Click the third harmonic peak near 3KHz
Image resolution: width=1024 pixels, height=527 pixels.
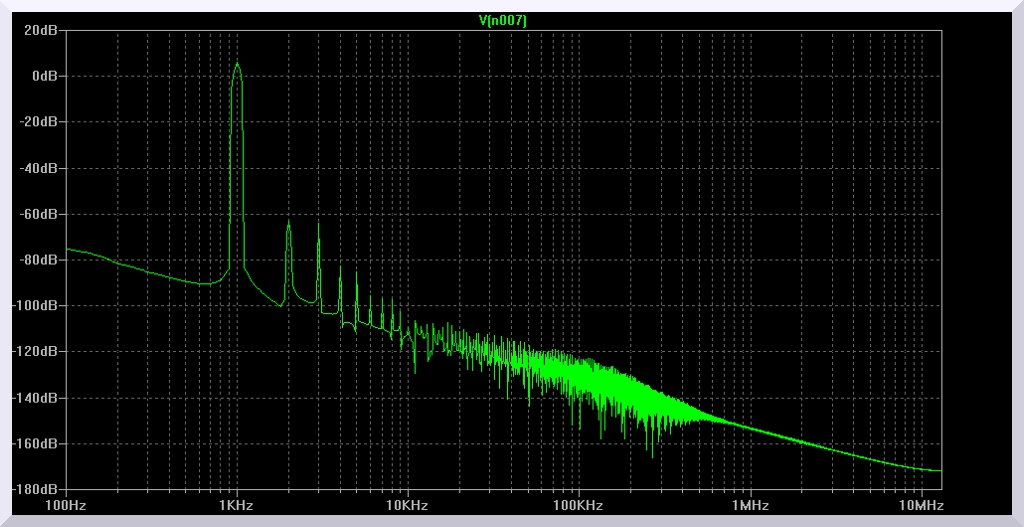pos(318,225)
